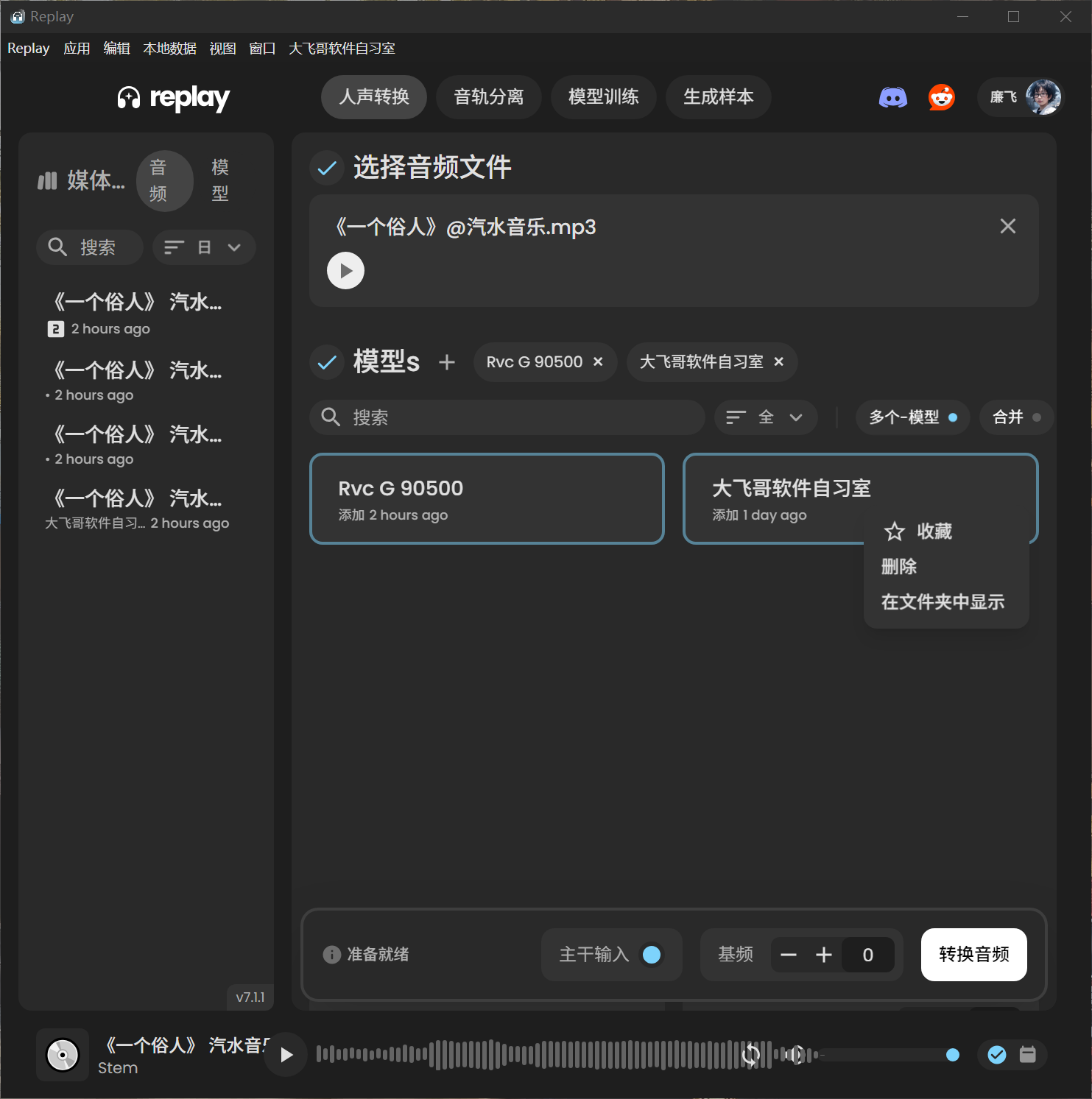The image size is (1092, 1099).
Task: Toggle the 多个-模型 switch
Action: tap(952, 417)
